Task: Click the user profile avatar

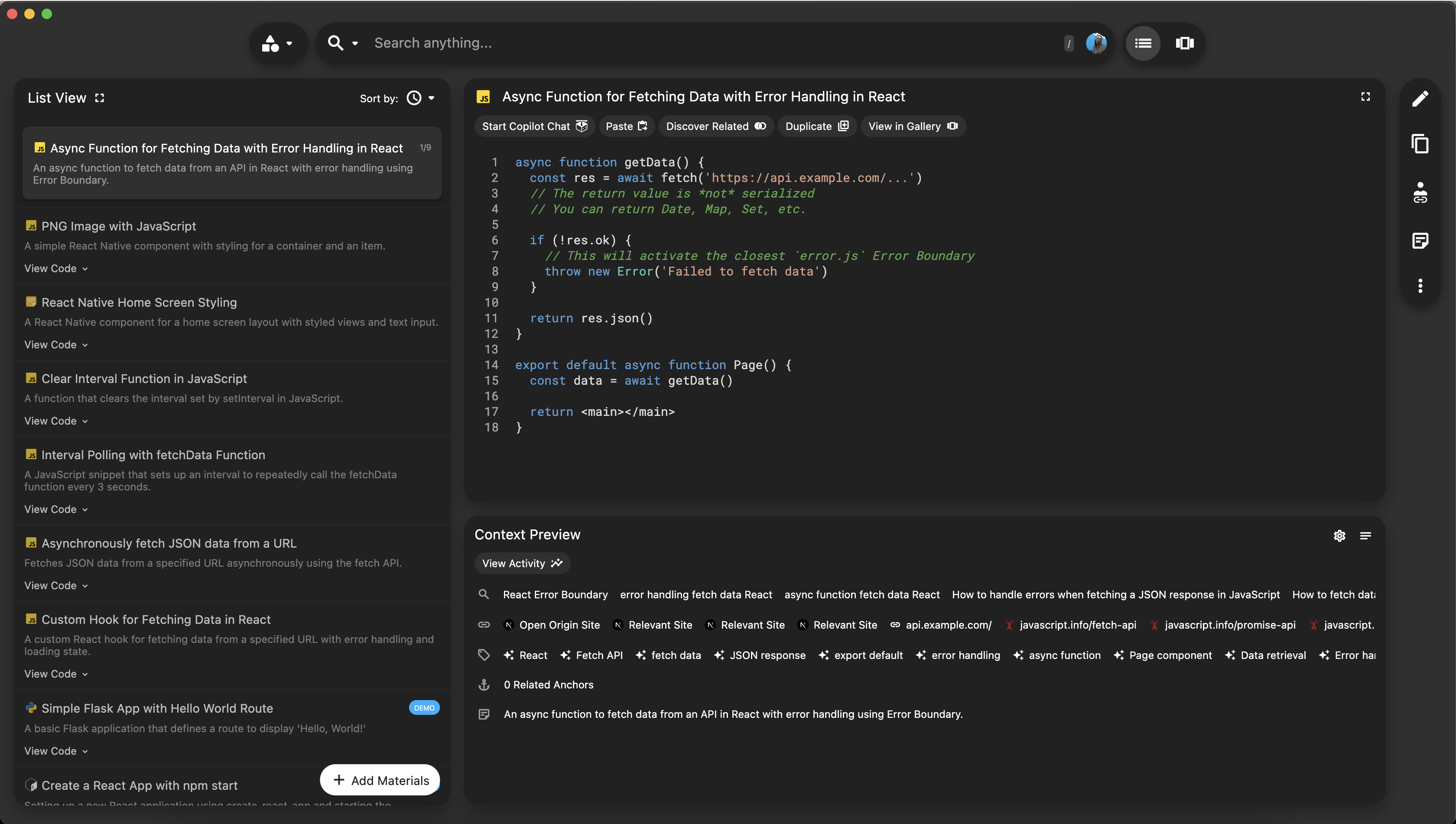Action: click(x=1096, y=43)
